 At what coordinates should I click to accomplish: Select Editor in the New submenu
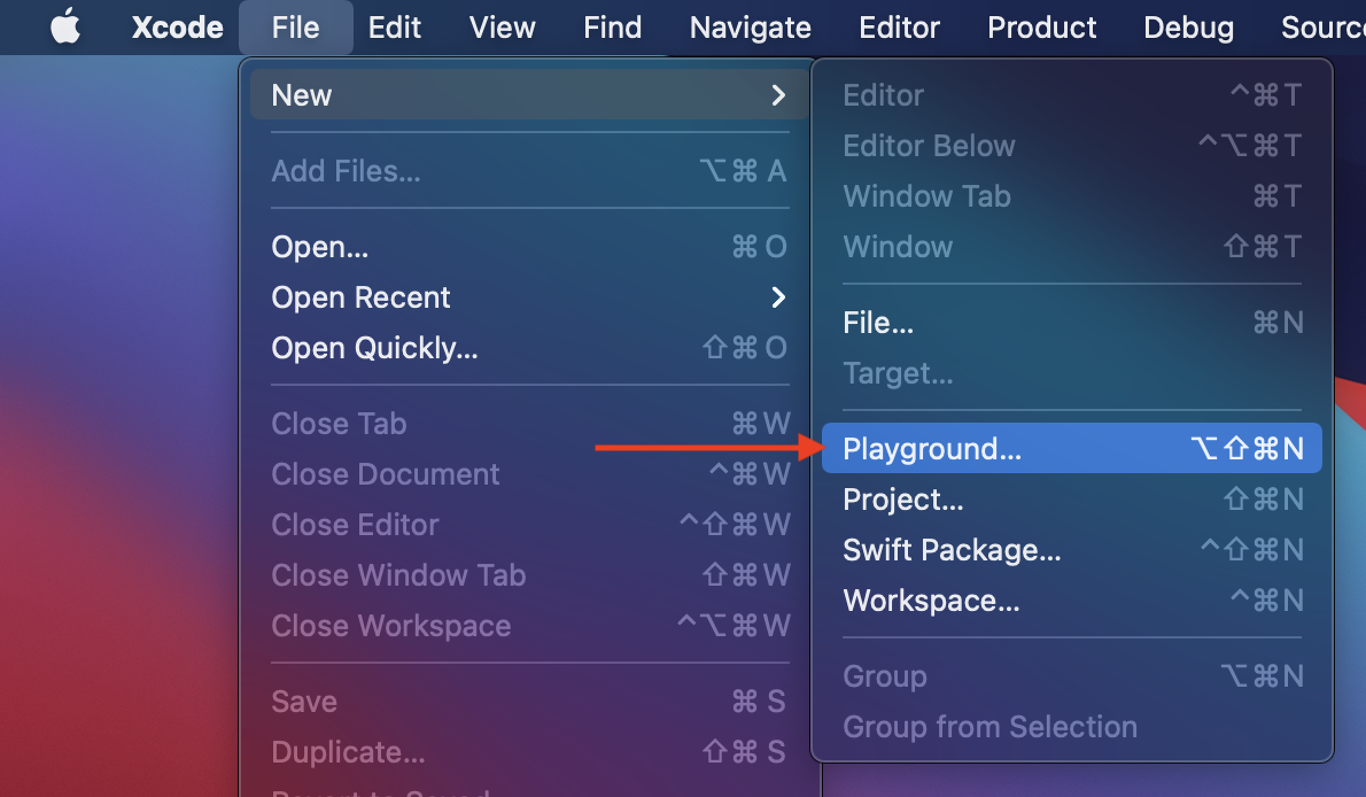(x=1072, y=95)
